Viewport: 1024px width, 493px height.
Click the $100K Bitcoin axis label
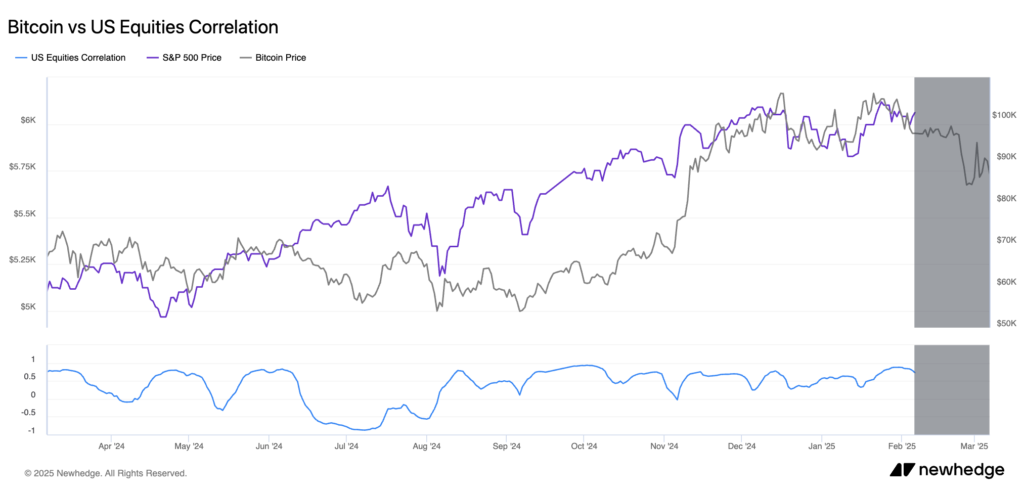(1004, 115)
